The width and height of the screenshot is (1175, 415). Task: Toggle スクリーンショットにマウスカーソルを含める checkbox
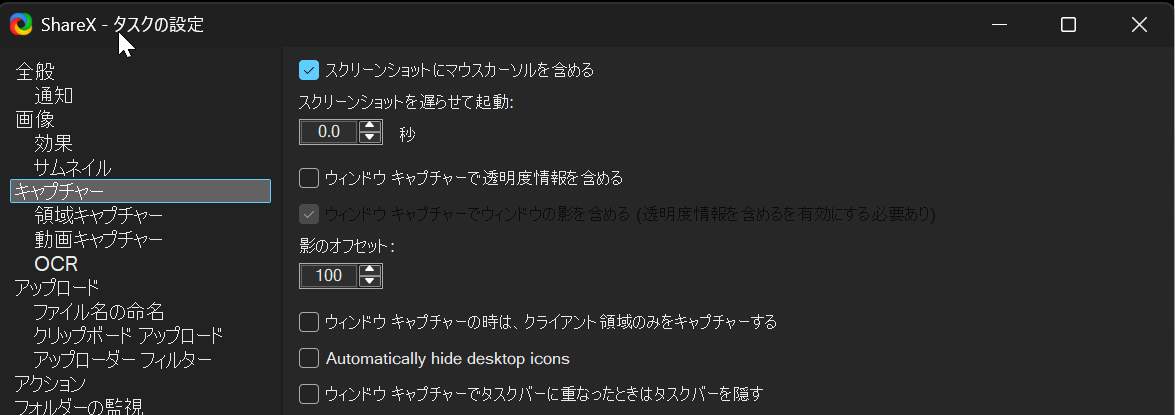(309, 70)
